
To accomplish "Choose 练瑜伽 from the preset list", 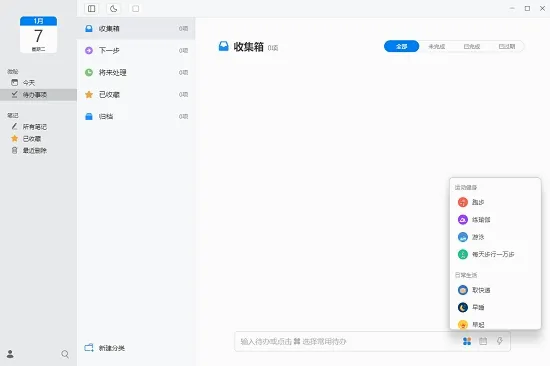I will tap(495, 220).
